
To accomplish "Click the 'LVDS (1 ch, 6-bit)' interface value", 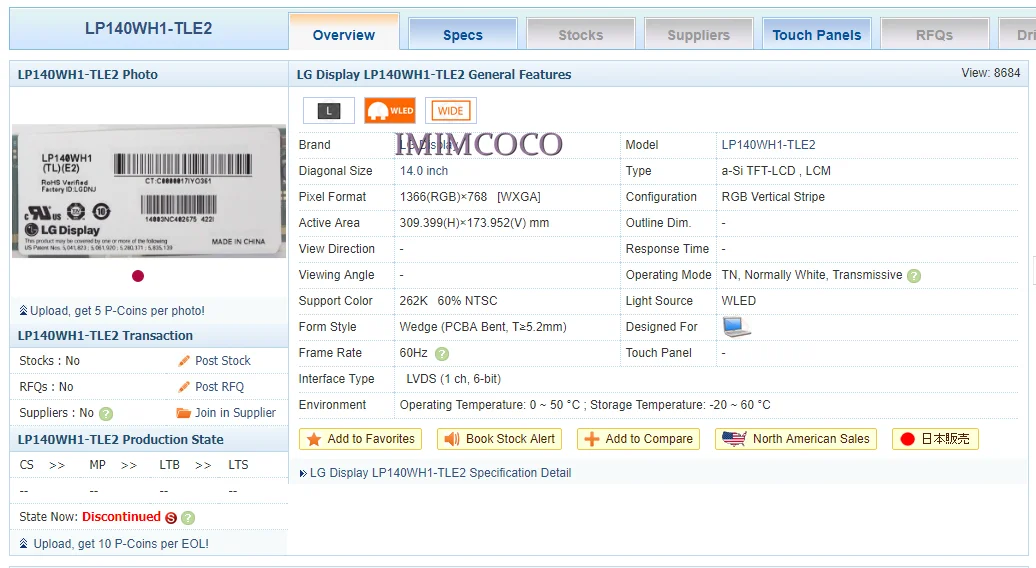I will 453,379.
